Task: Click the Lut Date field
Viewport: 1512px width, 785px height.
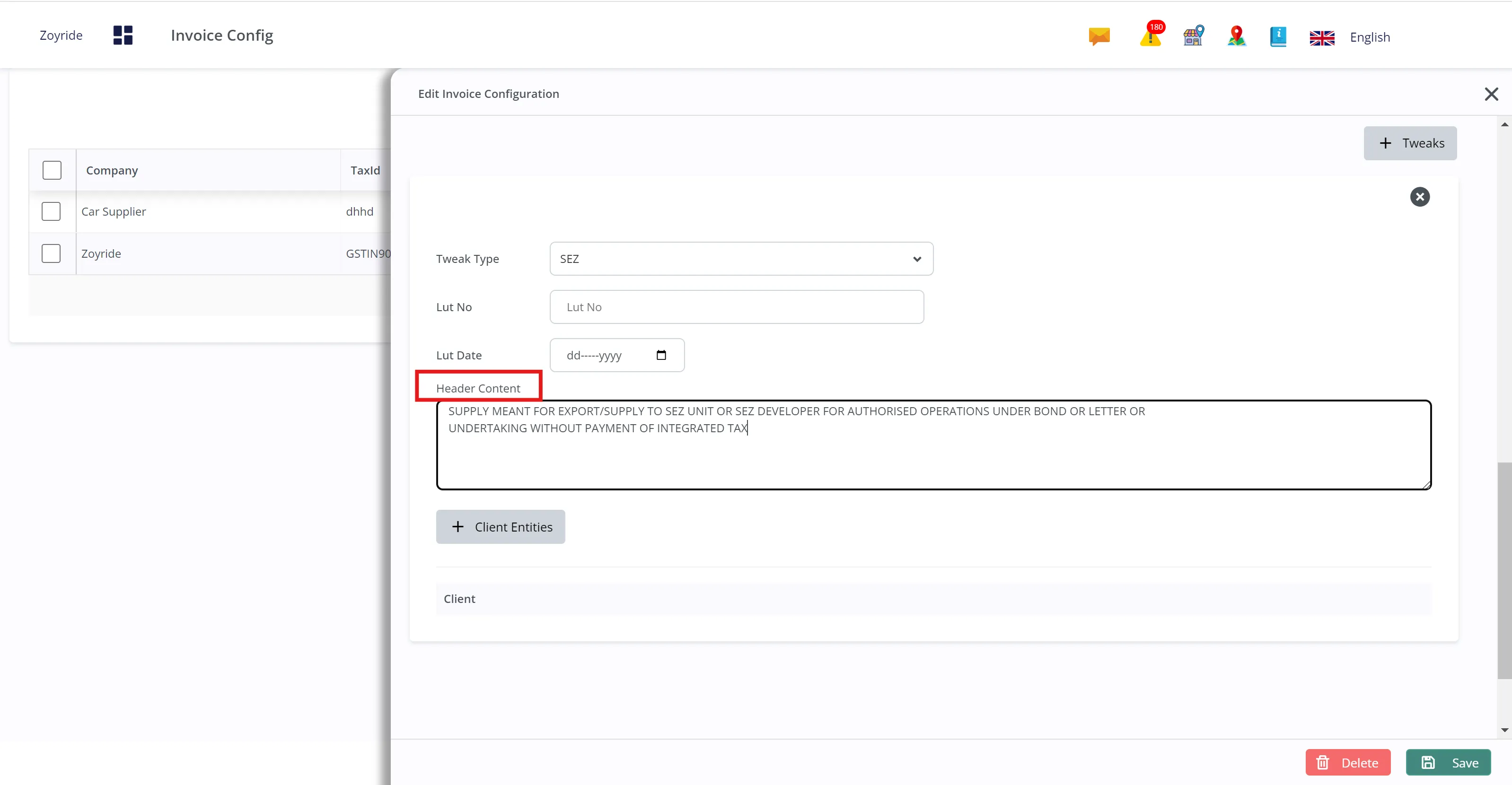Action: (616, 355)
